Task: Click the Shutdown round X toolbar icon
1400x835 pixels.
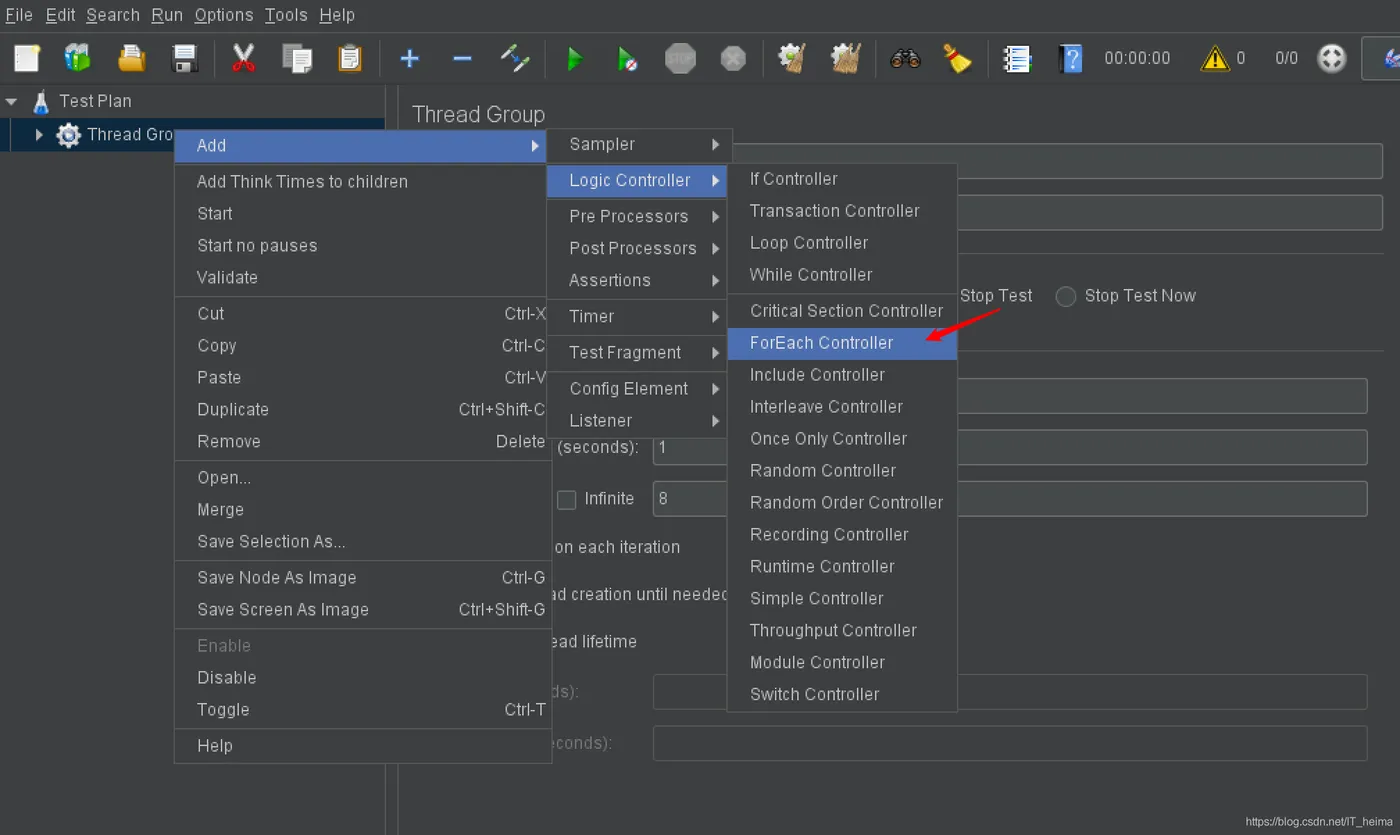Action: [733, 58]
